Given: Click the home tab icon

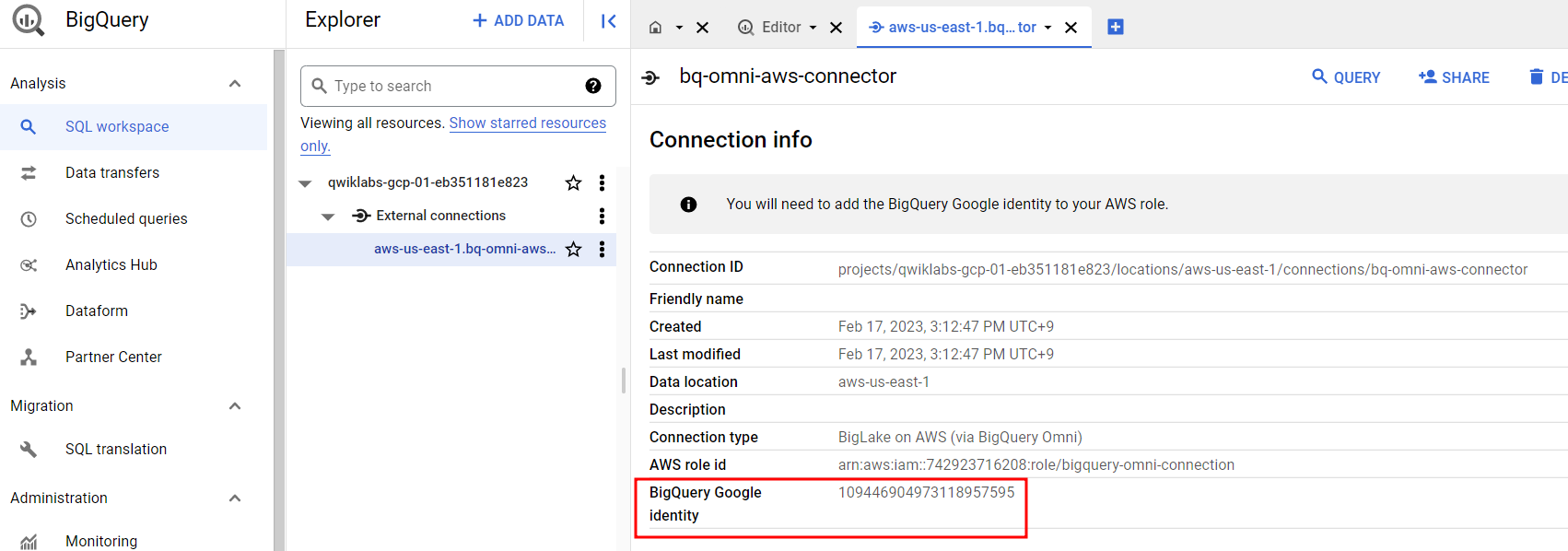Looking at the screenshot, I should pyautogui.click(x=656, y=28).
